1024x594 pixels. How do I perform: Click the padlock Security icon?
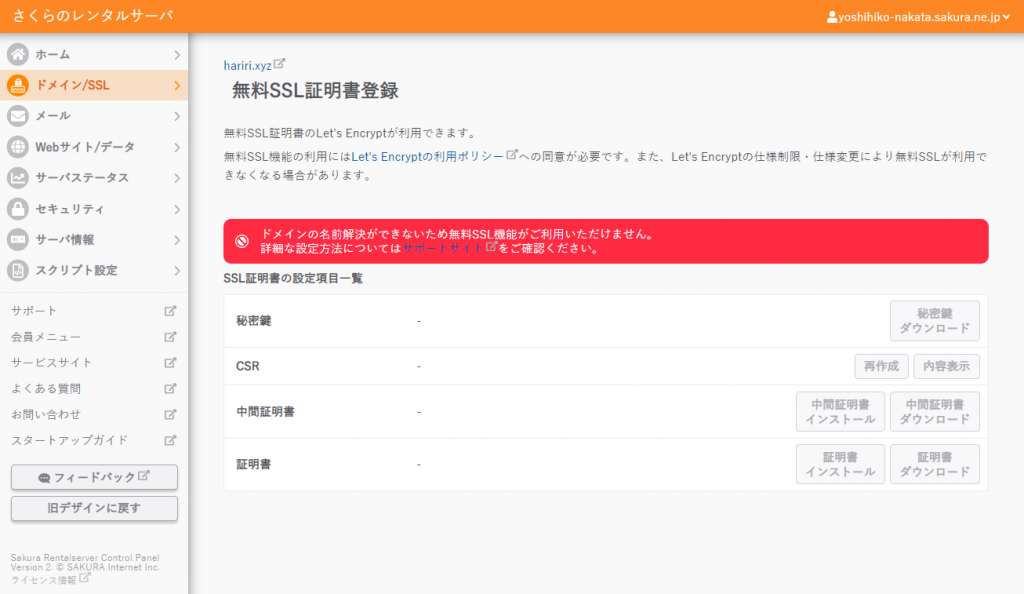click(x=18, y=209)
